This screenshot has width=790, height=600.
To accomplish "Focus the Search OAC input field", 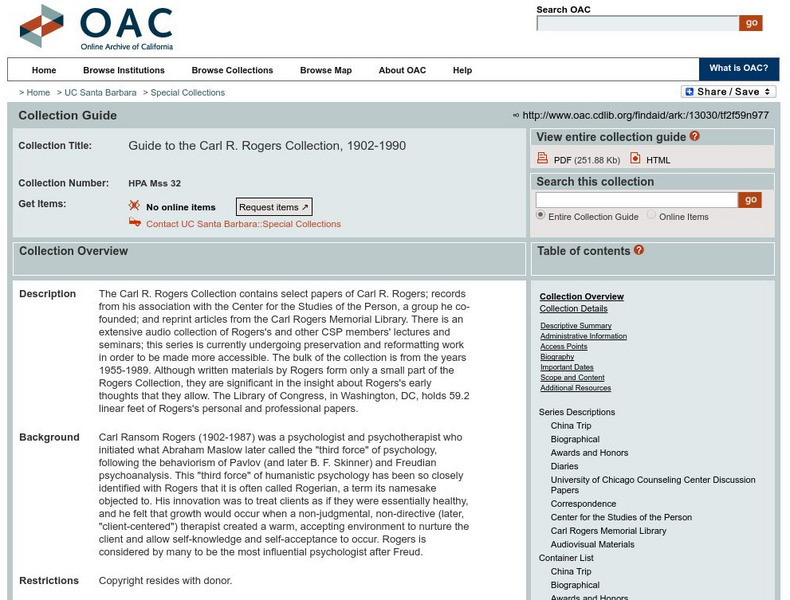I will [x=638, y=23].
